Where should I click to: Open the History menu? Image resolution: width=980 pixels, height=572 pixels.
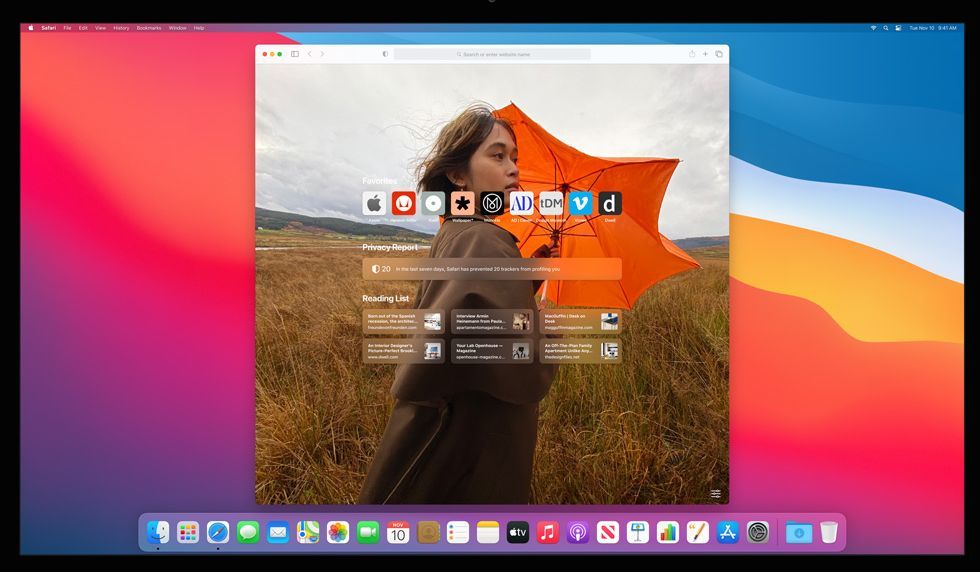pos(121,28)
